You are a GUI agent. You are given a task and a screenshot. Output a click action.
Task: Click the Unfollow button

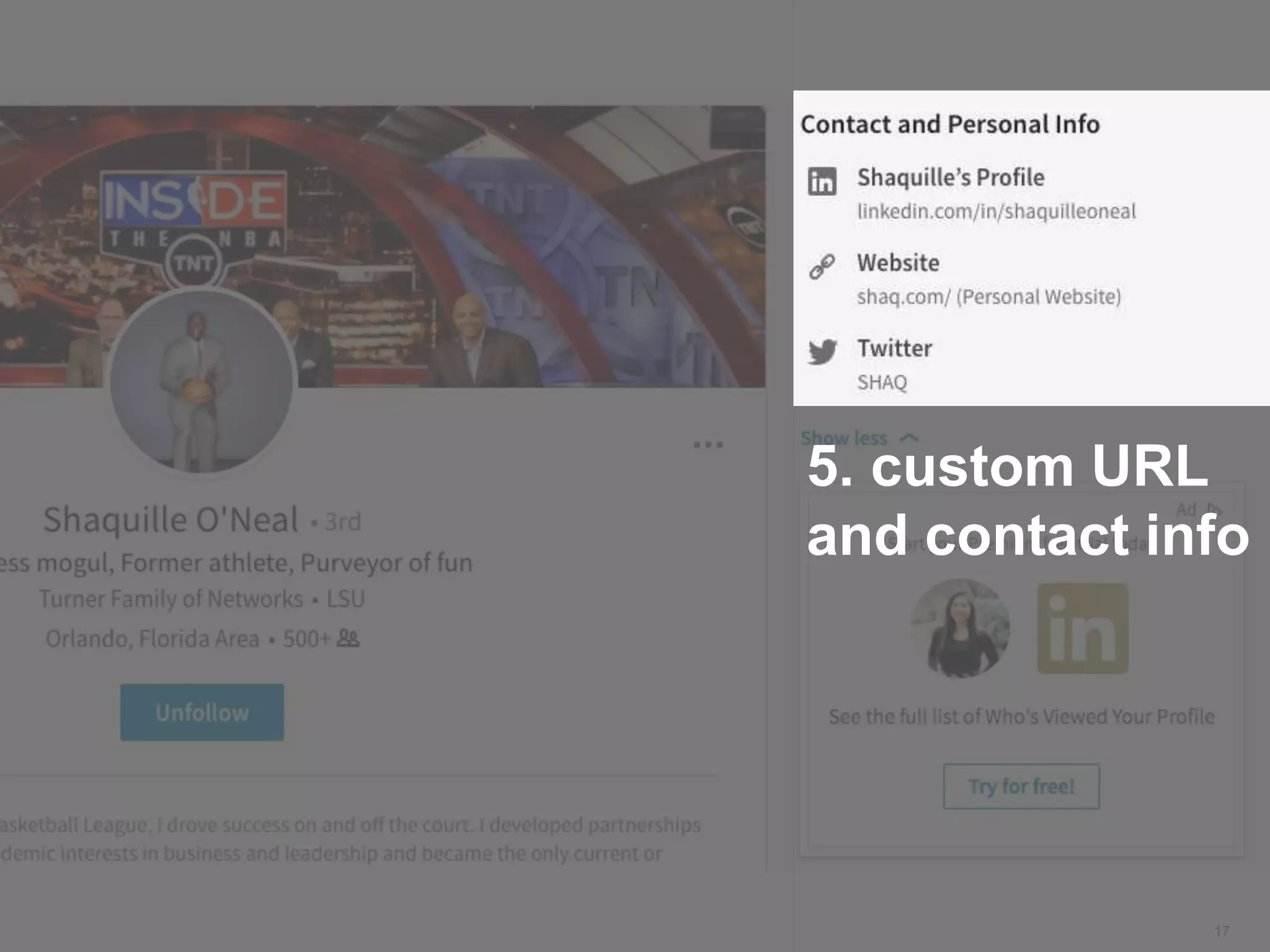click(202, 712)
